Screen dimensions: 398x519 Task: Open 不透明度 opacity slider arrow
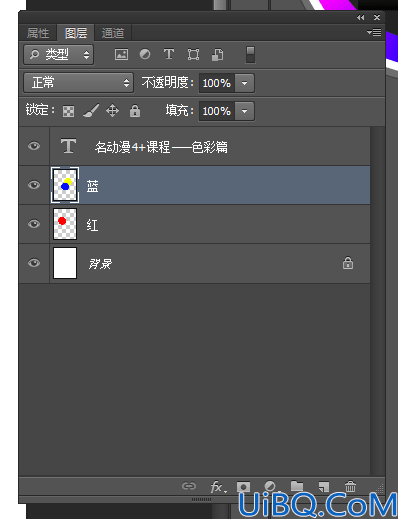[x=245, y=83]
